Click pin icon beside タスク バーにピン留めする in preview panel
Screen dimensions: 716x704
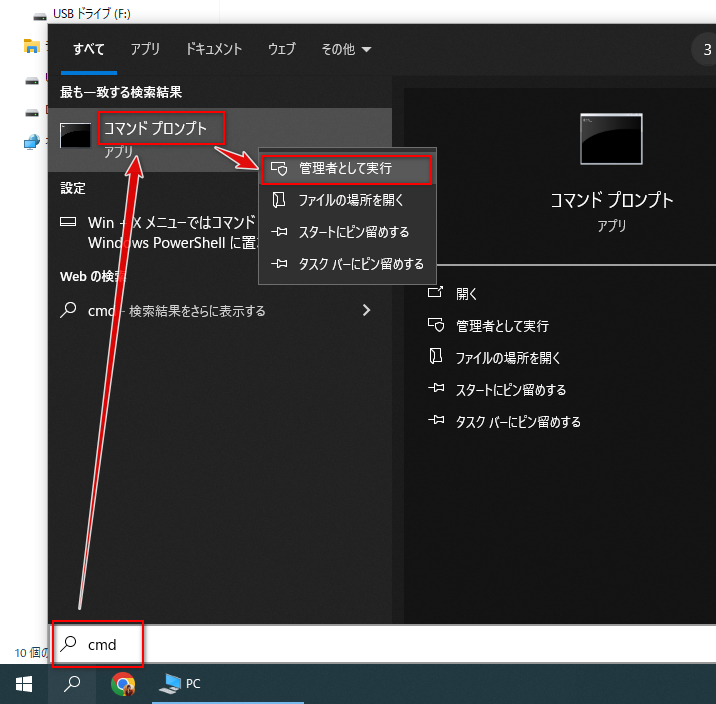[436, 420]
